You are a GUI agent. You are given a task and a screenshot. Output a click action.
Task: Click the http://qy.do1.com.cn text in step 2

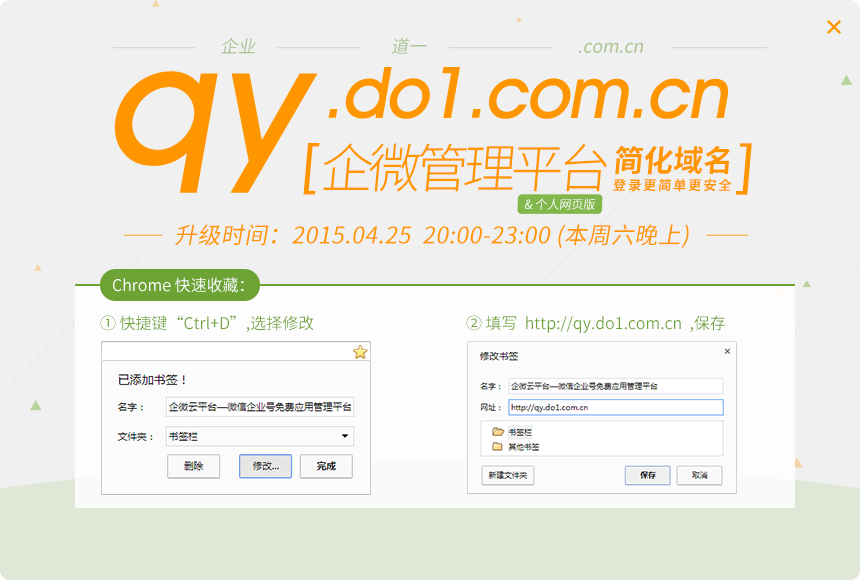(x=603, y=323)
